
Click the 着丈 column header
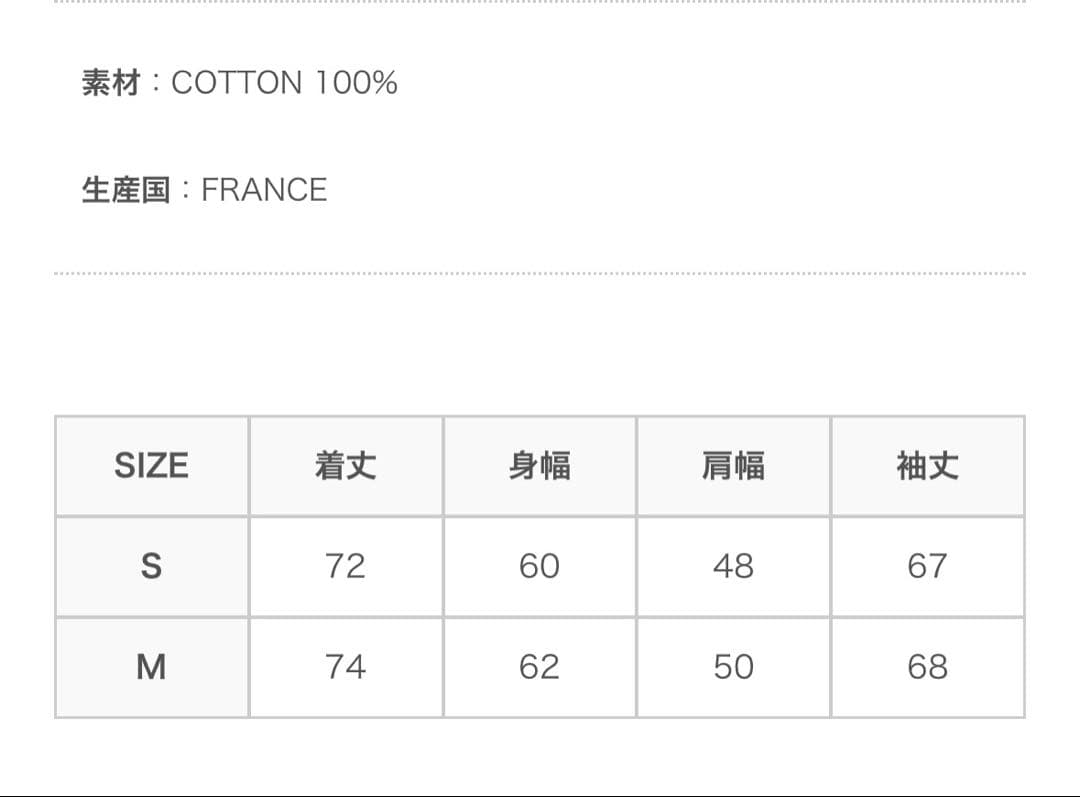click(345, 466)
